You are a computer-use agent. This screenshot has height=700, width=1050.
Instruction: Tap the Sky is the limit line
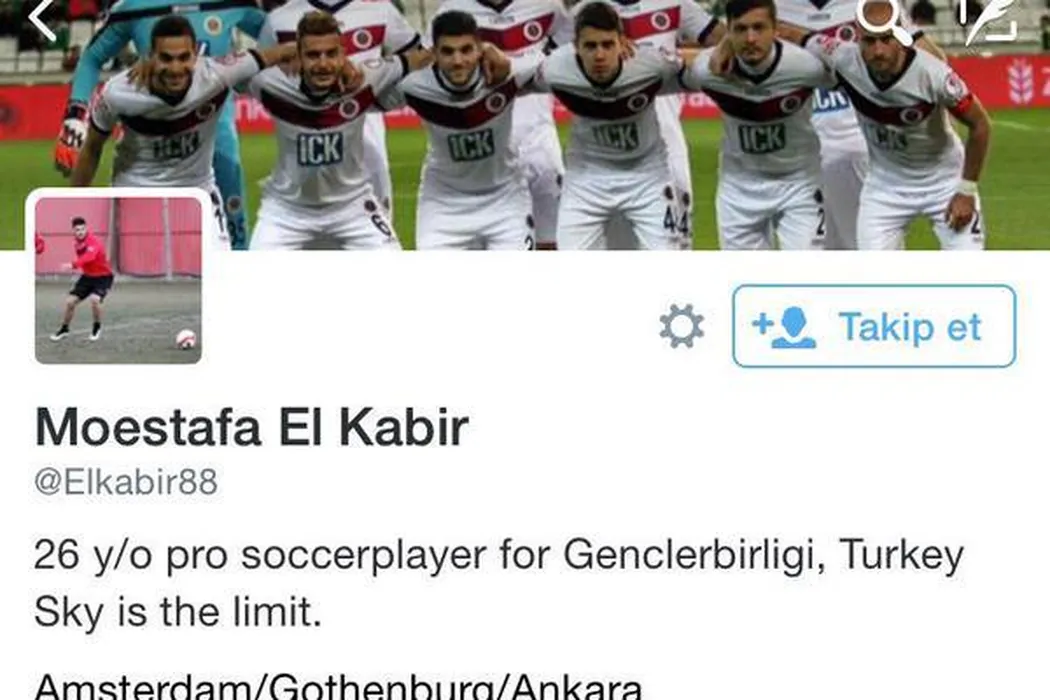click(177, 612)
